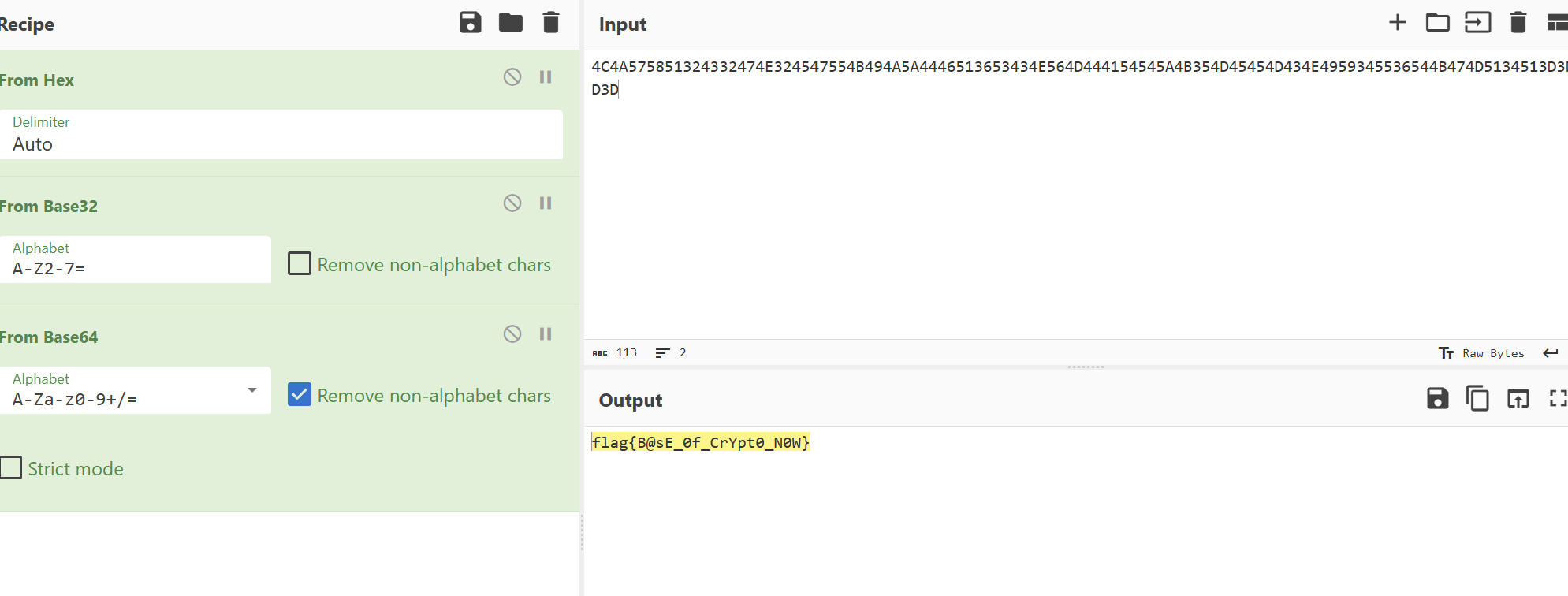Click the Input pane heading
Viewport: 1568px width, 596px height.
tap(623, 24)
